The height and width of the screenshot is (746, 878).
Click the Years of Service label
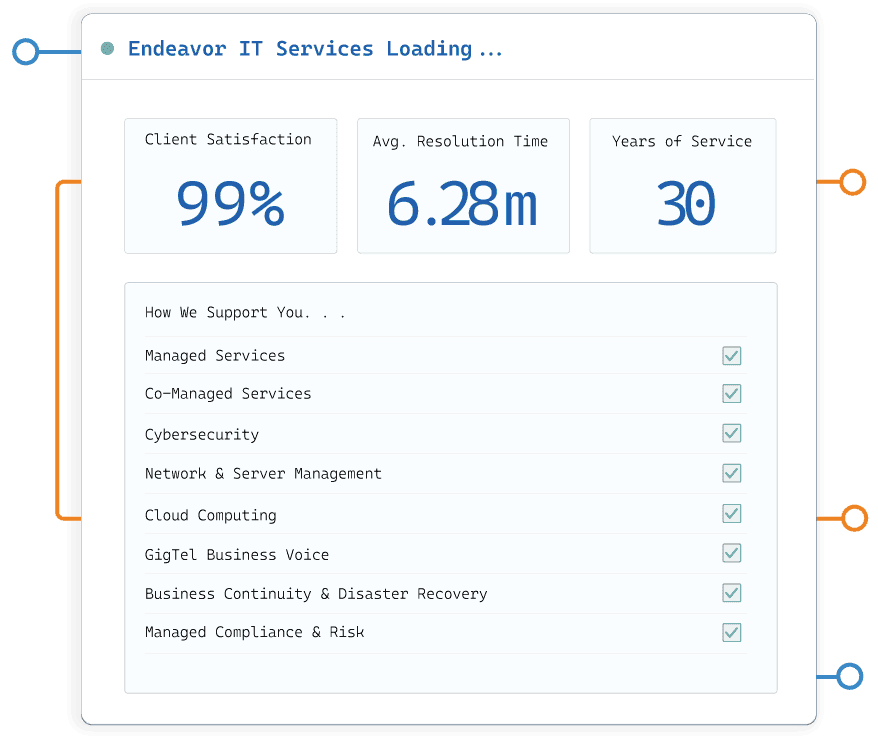(682, 141)
